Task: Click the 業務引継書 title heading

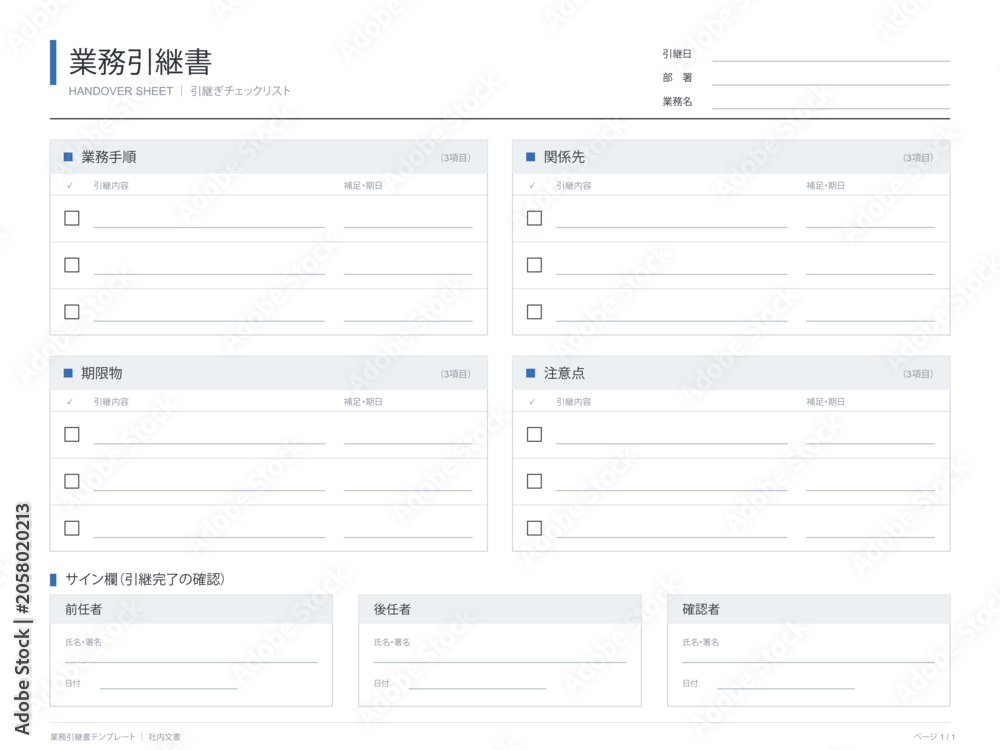Action: pyautogui.click(x=140, y=62)
